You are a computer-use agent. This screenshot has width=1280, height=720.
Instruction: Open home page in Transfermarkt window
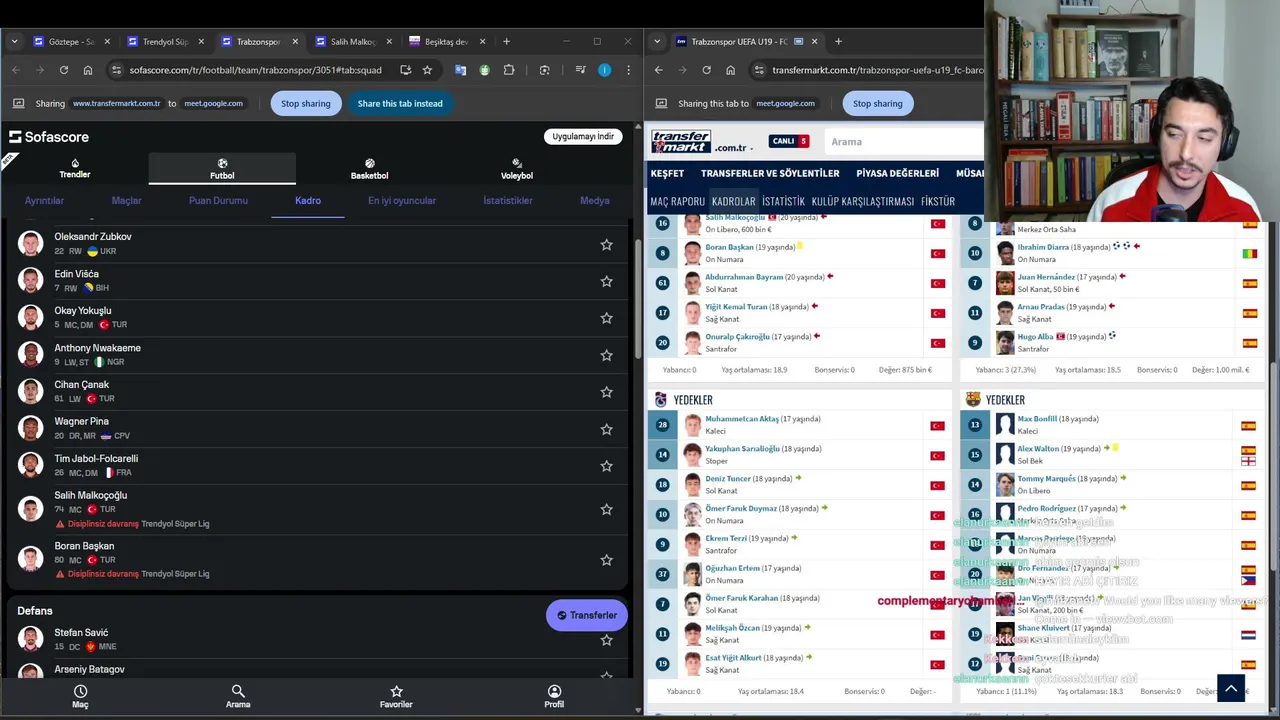730,70
